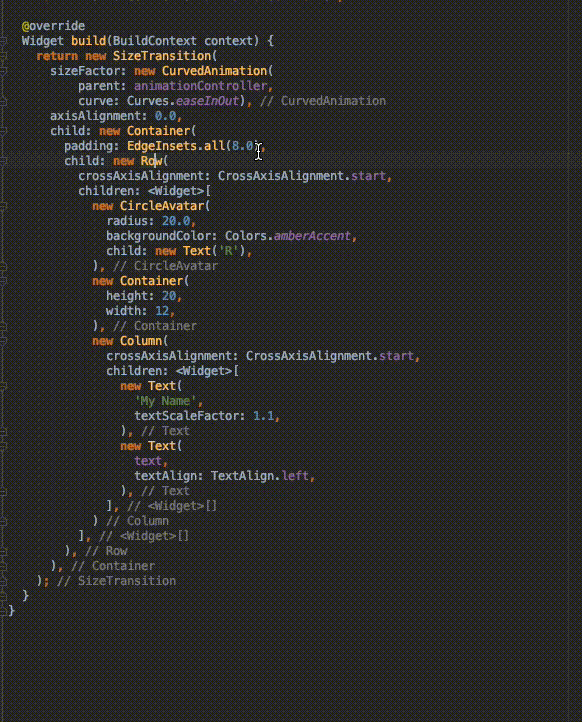Collapse fold at 'child: new Row(' line
The image size is (582, 722).
[x=3, y=161]
